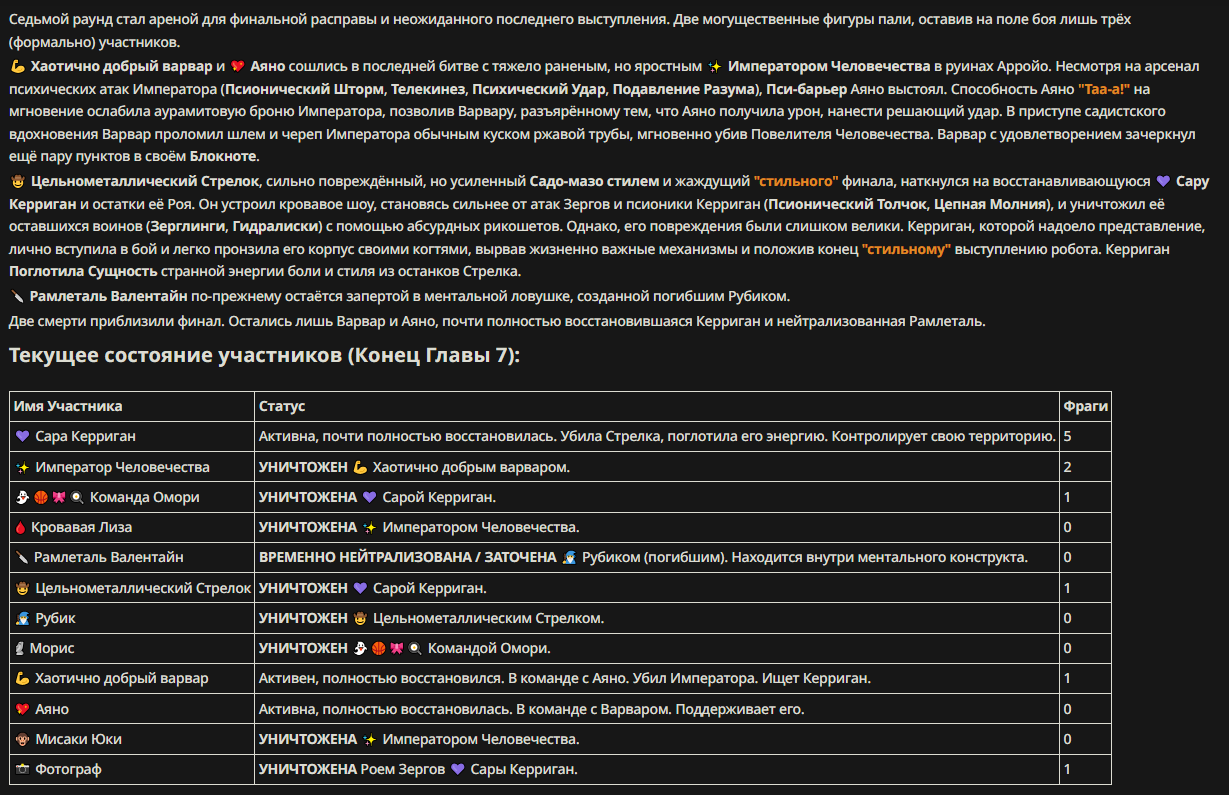Click biceps emoji in Хаотично добрый варвар name cell
1229x795 pixels.
coord(23,678)
